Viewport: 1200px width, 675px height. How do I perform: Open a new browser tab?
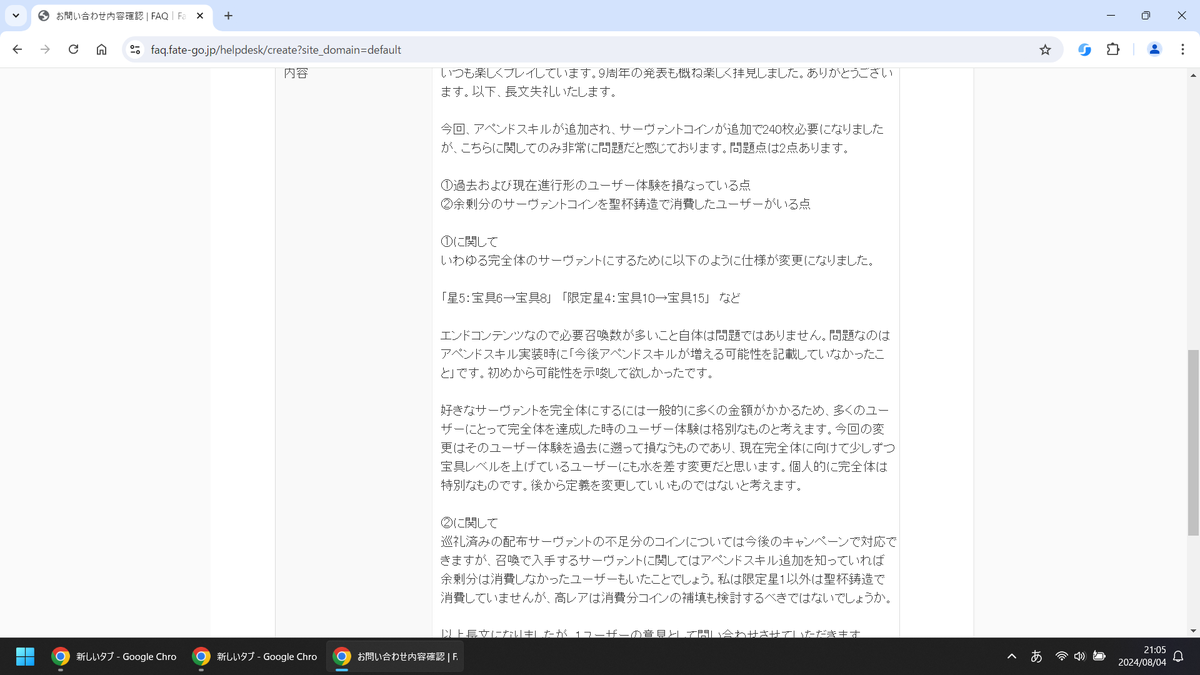click(x=228, y=16)
